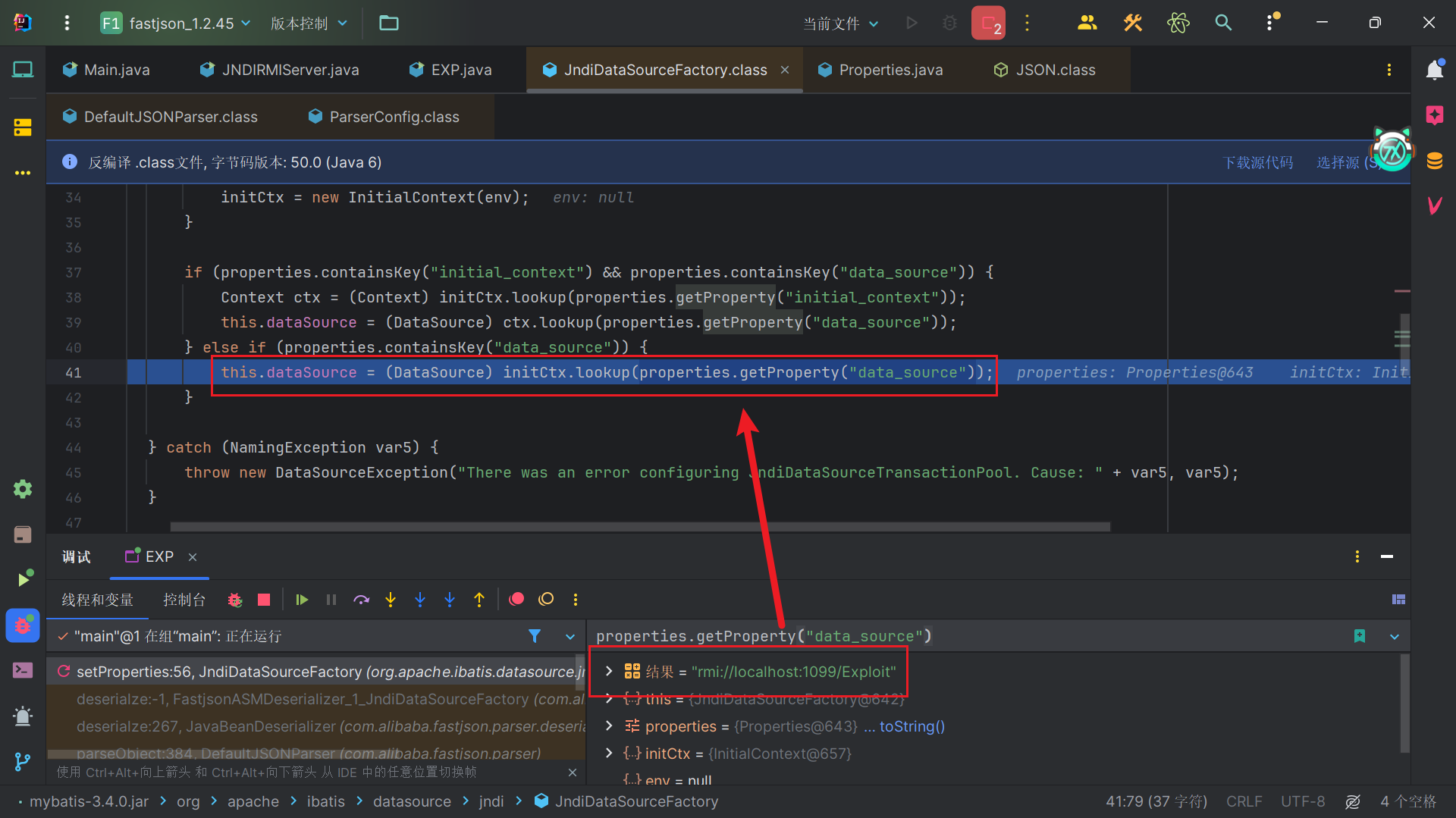Open the fastjson_1.2.45 project dropdown
The width and height of the screenshot is (1456, 818).
click(176, 23)
